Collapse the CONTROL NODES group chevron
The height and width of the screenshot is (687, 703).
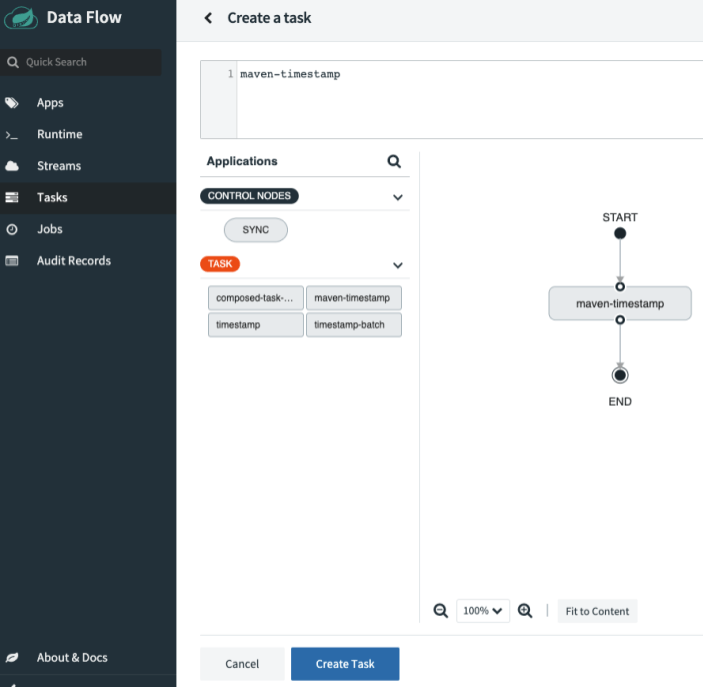click(x=398, y=197)
